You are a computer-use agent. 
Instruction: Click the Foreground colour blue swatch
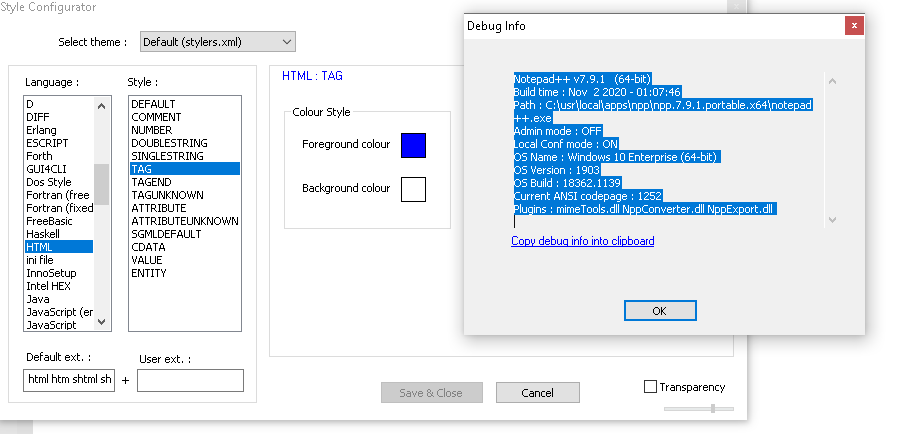pyautogui.click(x=413, y=145)
